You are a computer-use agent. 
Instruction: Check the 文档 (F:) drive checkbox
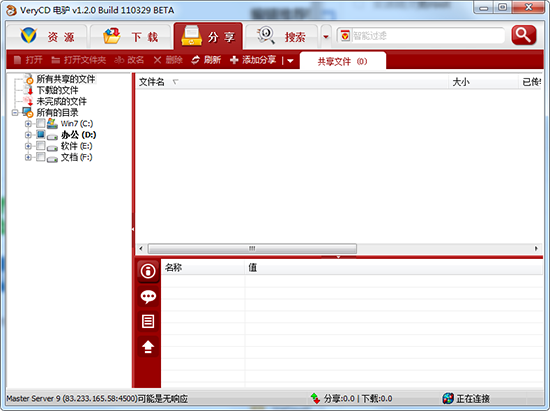[x=41, y=157]
